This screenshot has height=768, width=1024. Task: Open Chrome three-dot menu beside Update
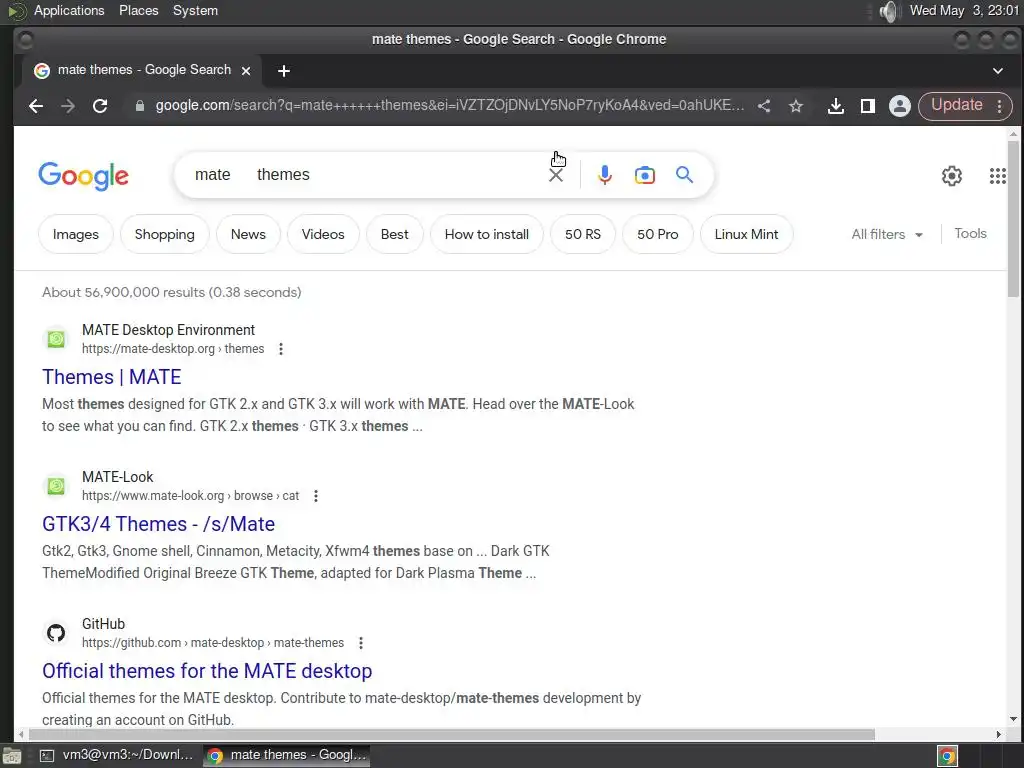coord(999,106)
